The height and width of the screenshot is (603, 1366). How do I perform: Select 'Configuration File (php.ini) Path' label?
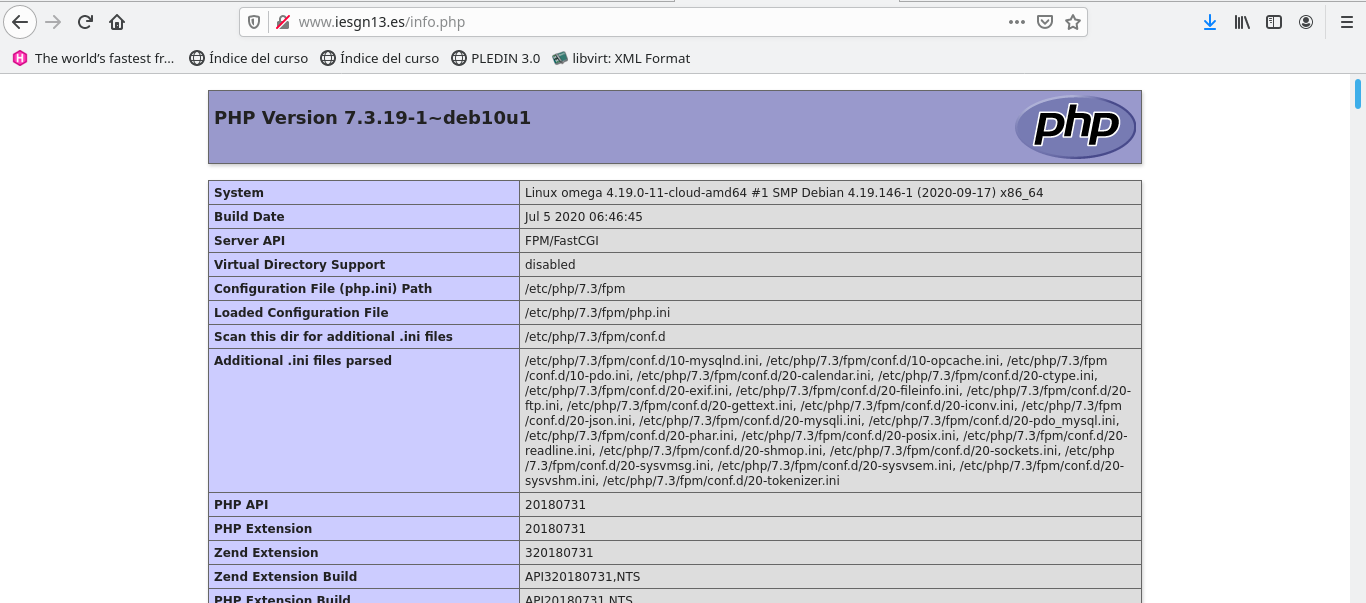coord(364,289)
